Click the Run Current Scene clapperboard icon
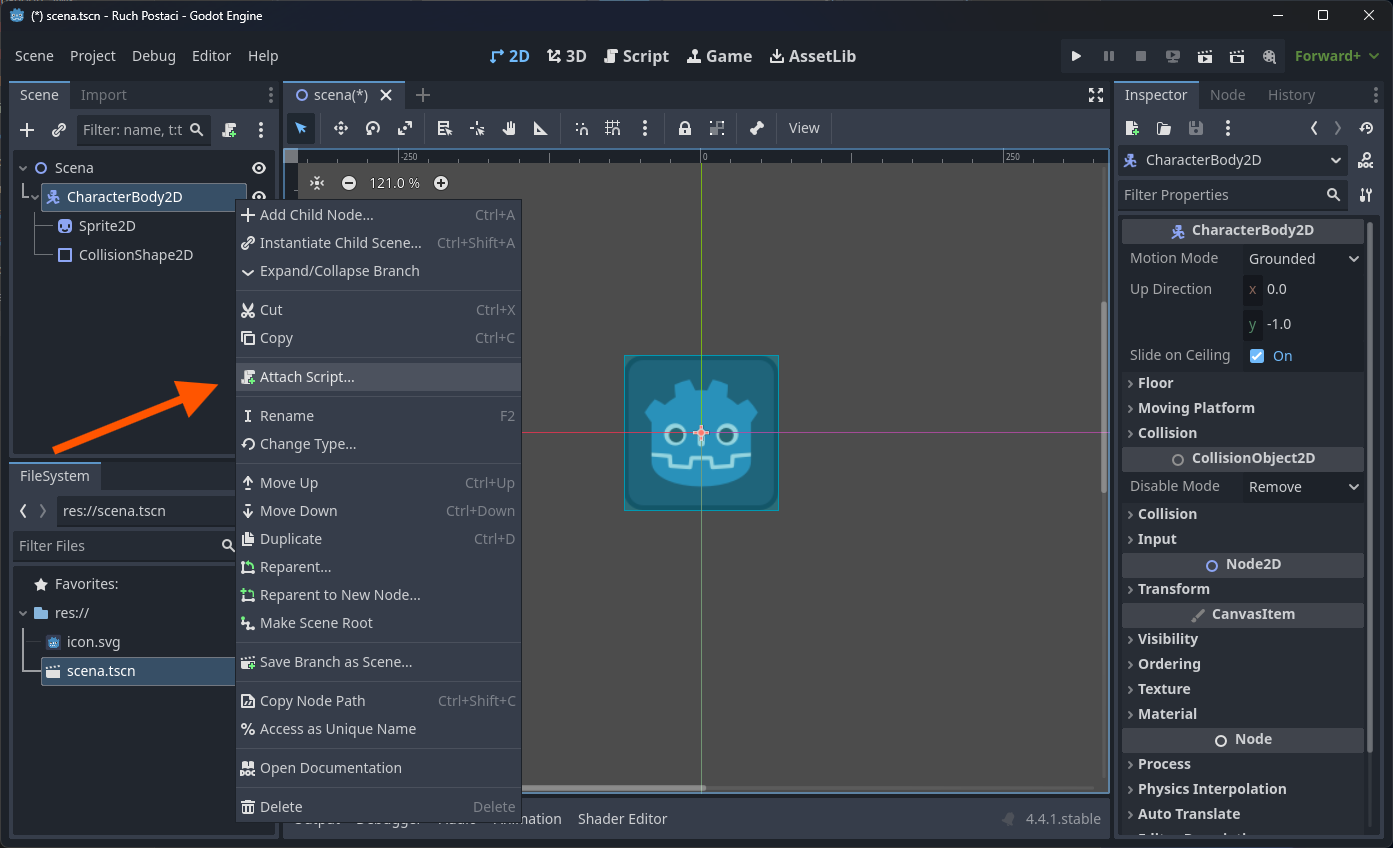The width and height of the screenshot is (1393, 848). pyautogui.click(x=1205, y=56)
